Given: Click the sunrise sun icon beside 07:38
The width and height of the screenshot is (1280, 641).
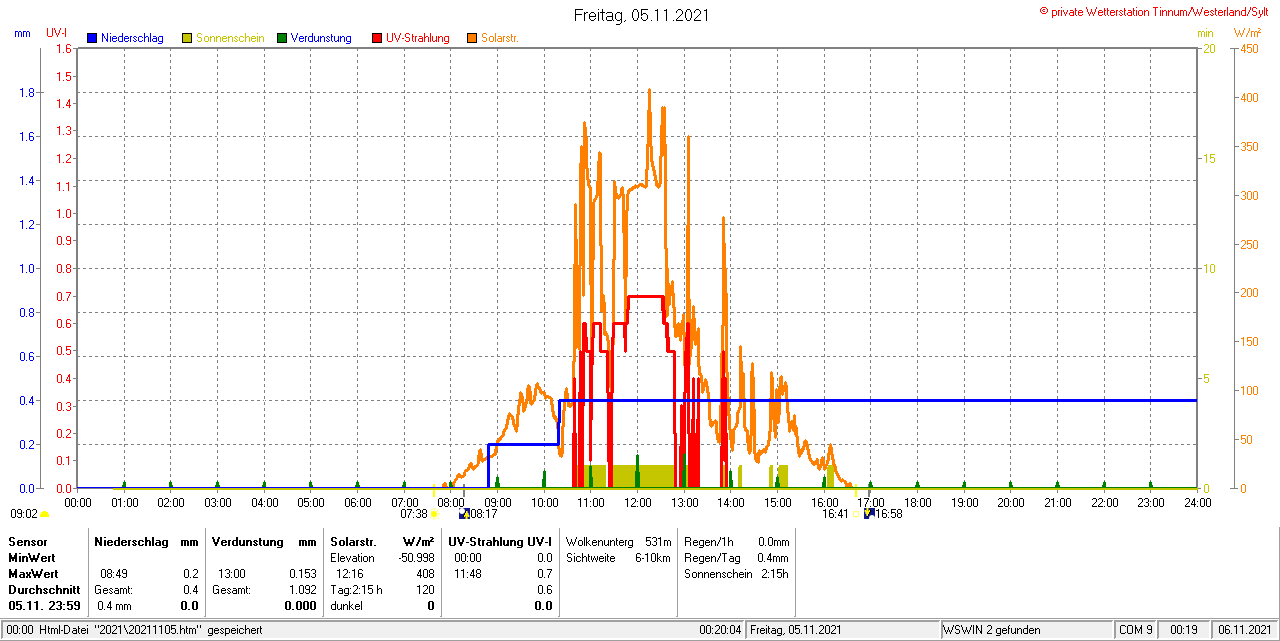Looking at the screenshot, I should coord(434,514).
